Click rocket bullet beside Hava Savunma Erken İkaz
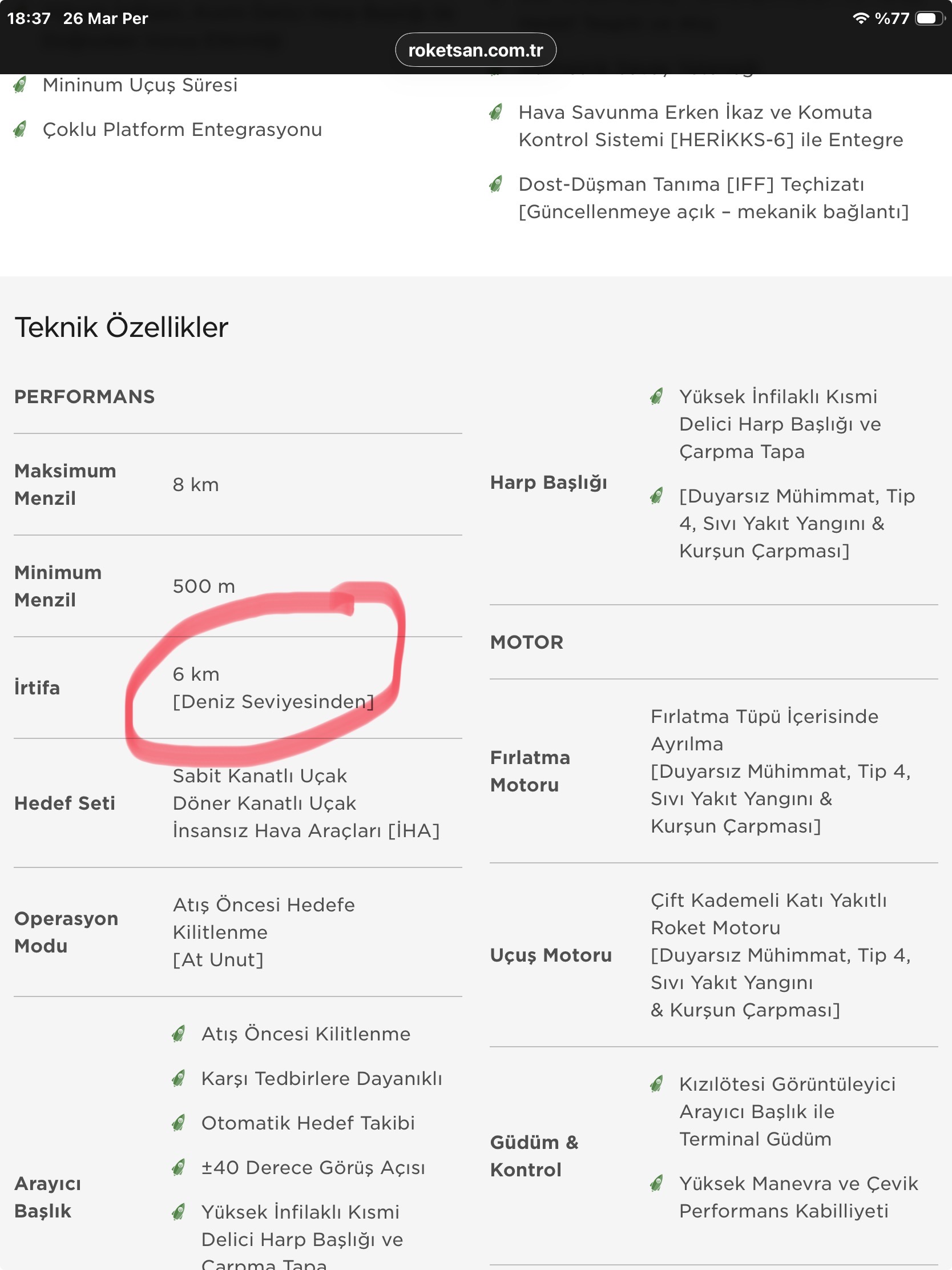Screen dimensions: 952x1270 [497, 112]
